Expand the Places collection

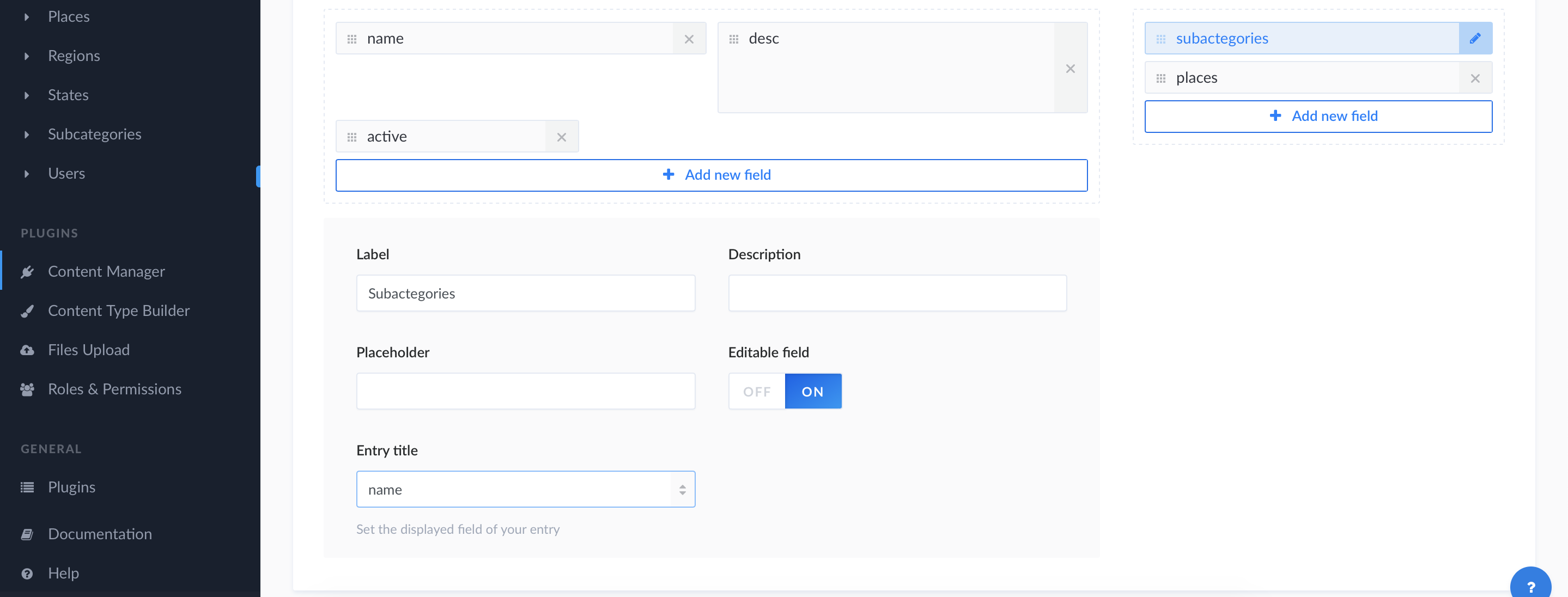(x=68, y=16)
